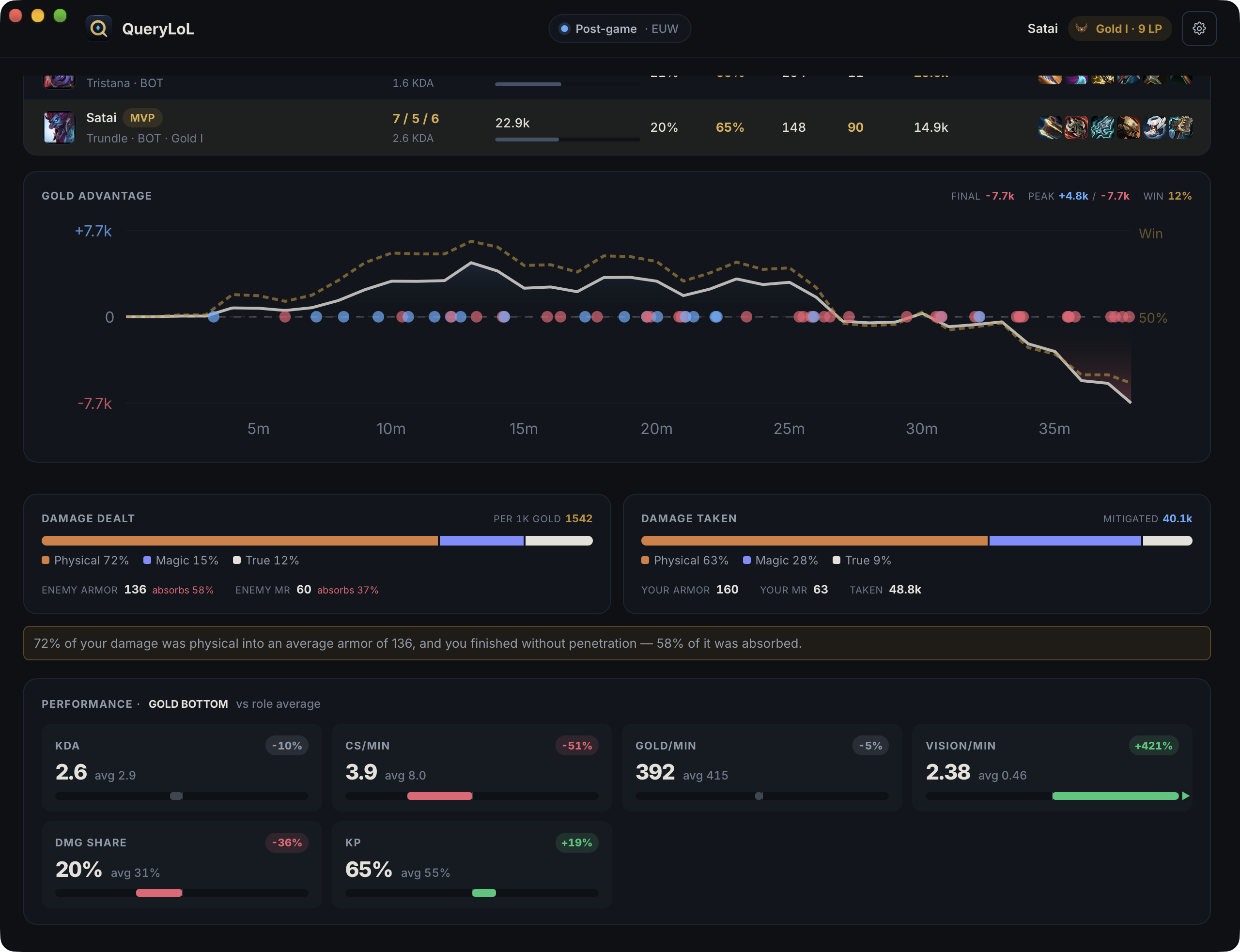Click the green KP comparison bar
The width and height of the screenshot is (1240, 952).
click(x=484, y=892)
